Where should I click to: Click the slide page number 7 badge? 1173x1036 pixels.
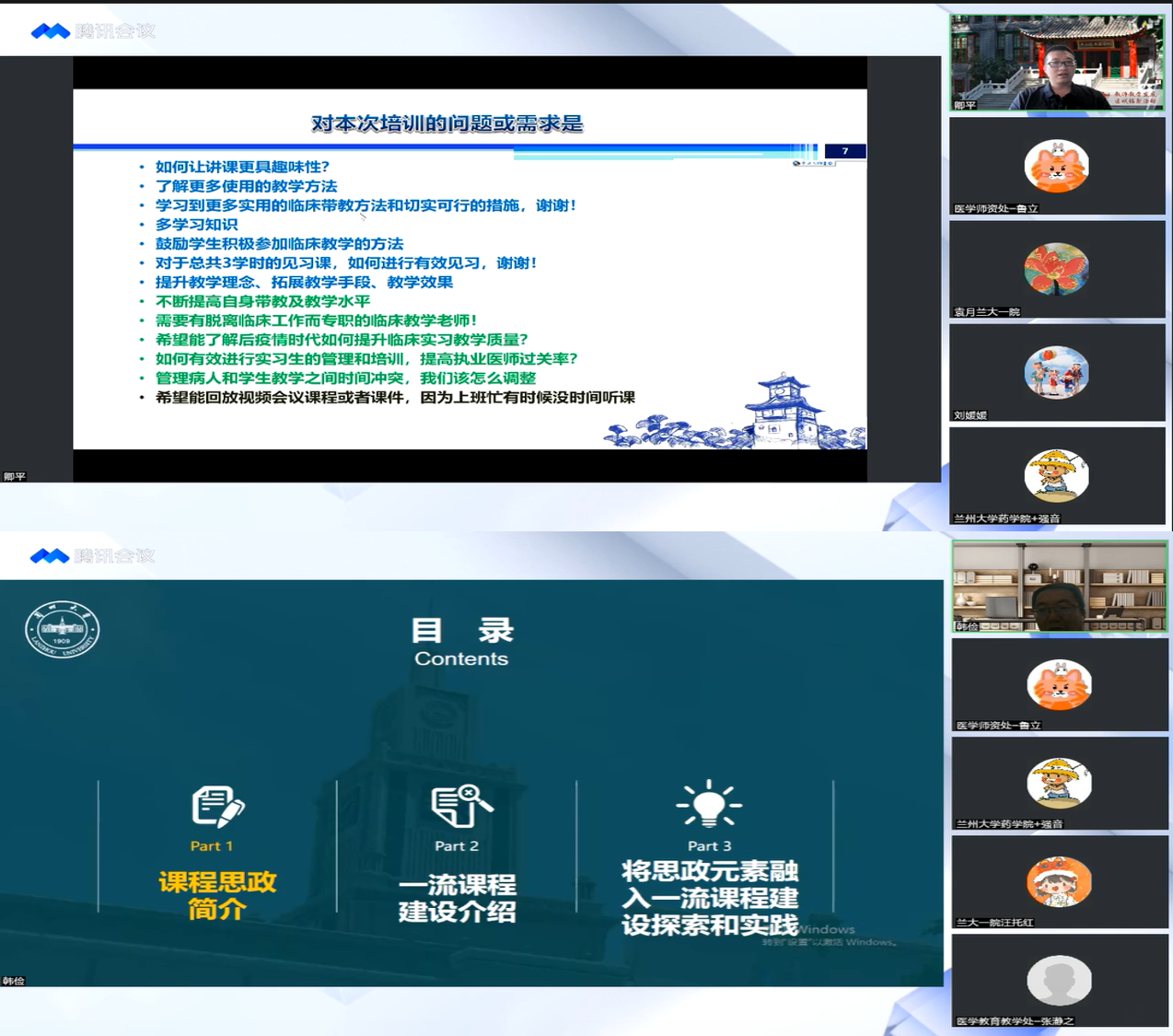[x=845, y=151]
